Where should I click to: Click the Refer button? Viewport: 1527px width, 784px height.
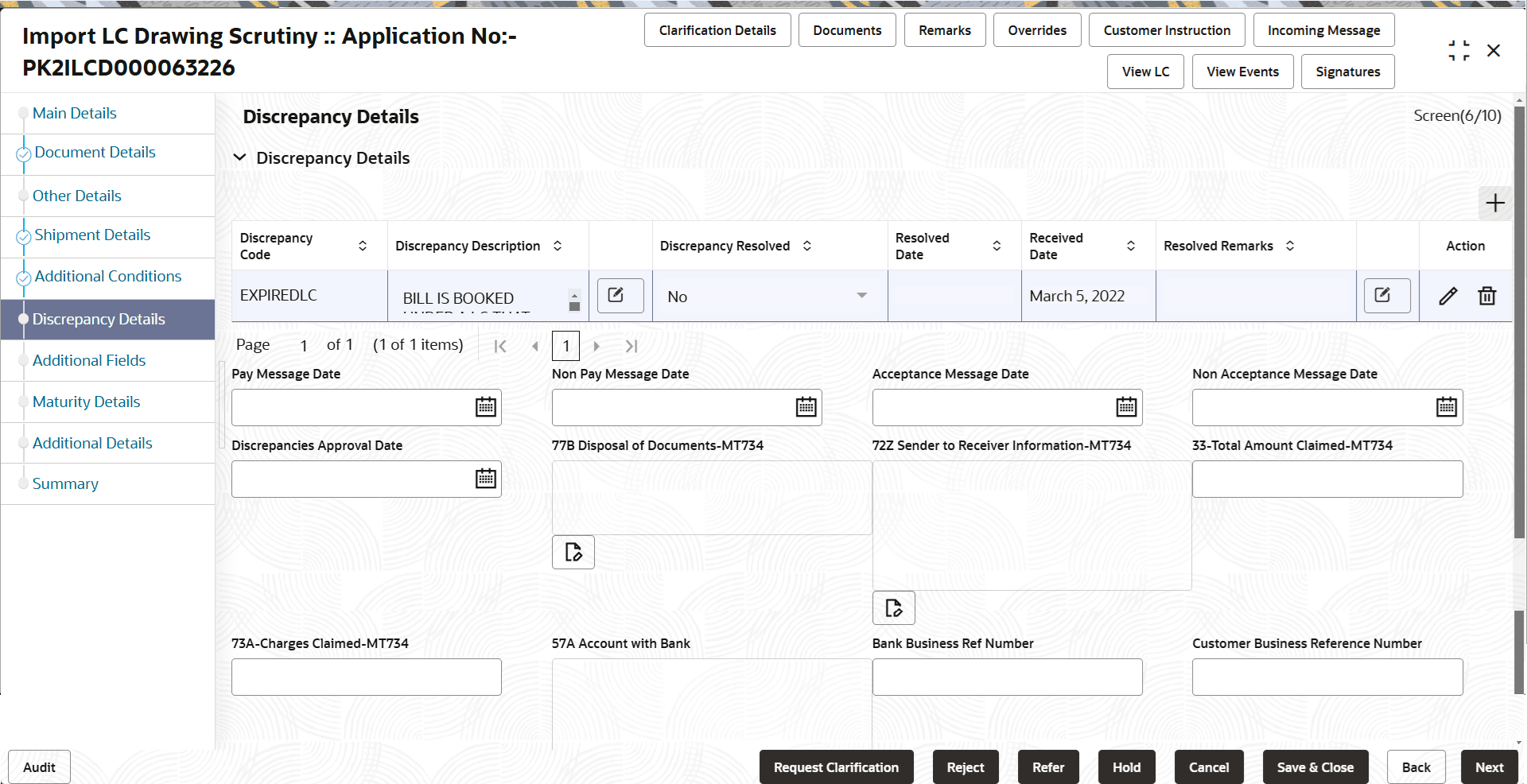coord(1048,767)
